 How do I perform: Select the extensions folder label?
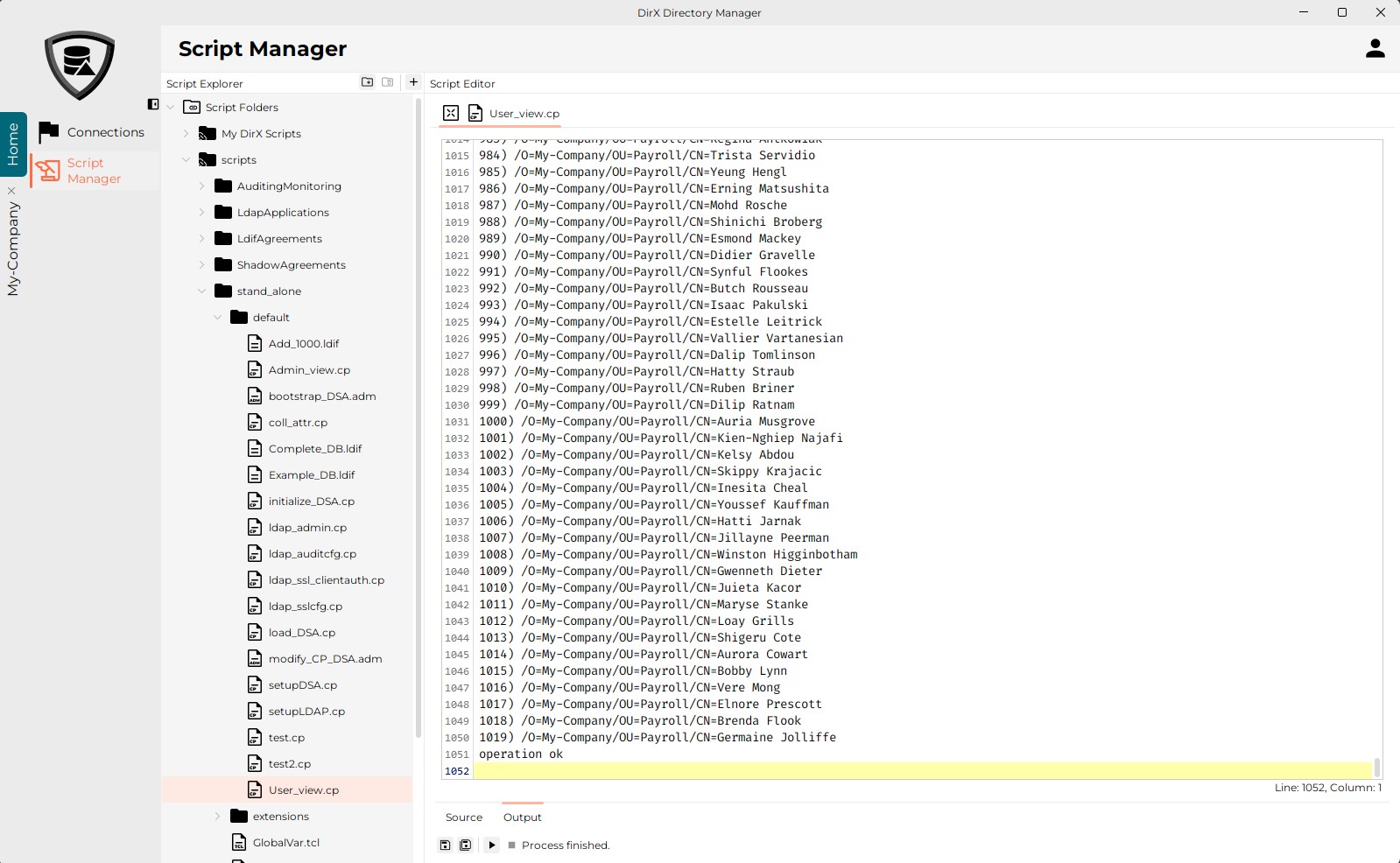(x=280, y=817)
